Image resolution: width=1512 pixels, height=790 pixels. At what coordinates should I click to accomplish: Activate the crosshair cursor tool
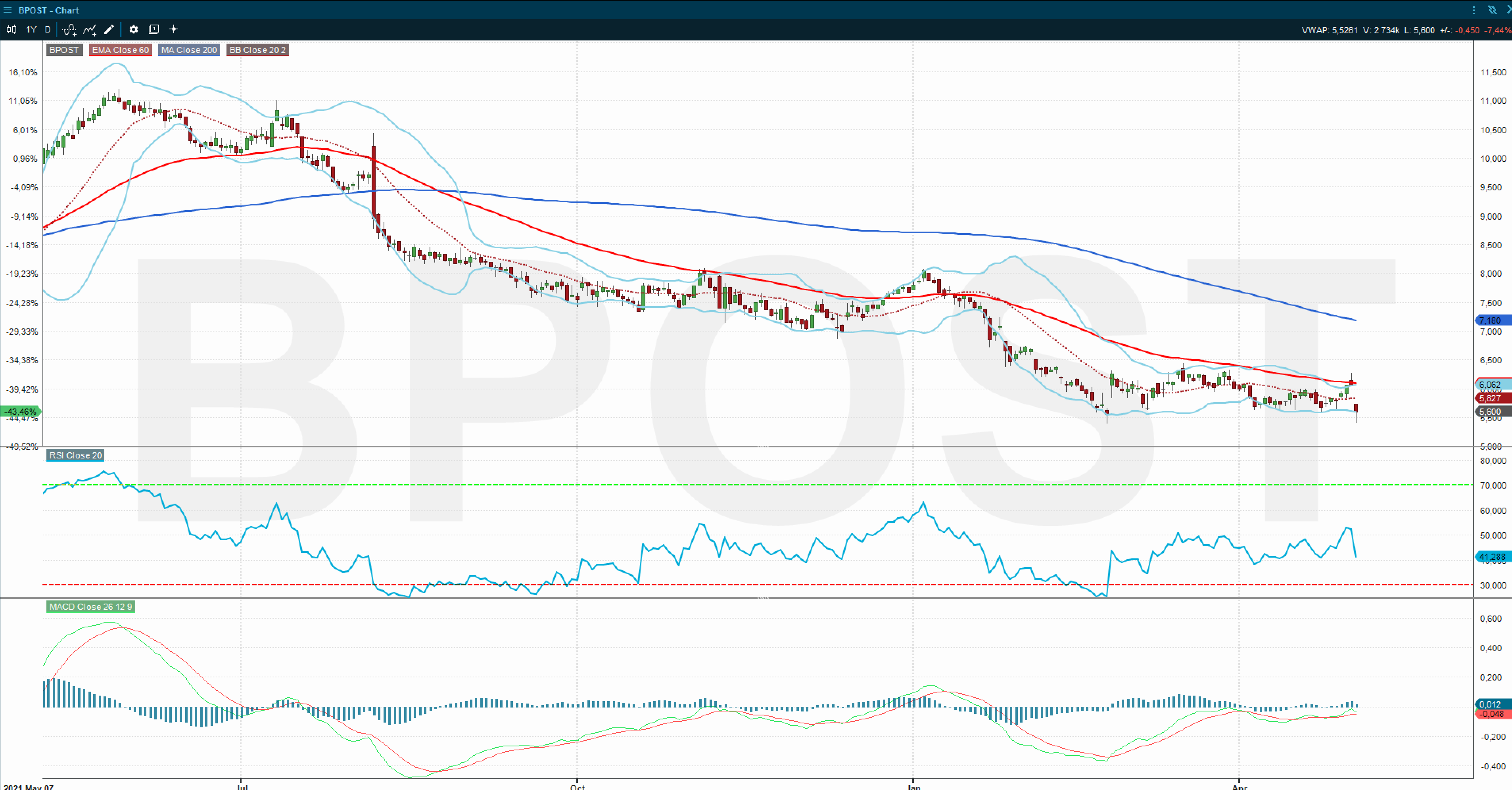click(x=174, y=29)
